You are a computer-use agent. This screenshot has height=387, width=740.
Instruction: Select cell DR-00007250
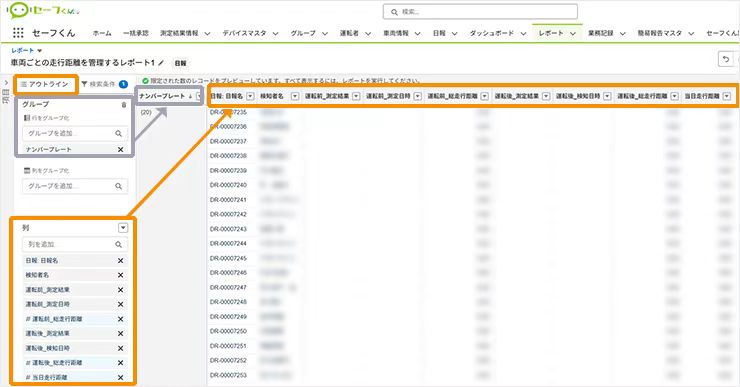(x=228, y=331)
